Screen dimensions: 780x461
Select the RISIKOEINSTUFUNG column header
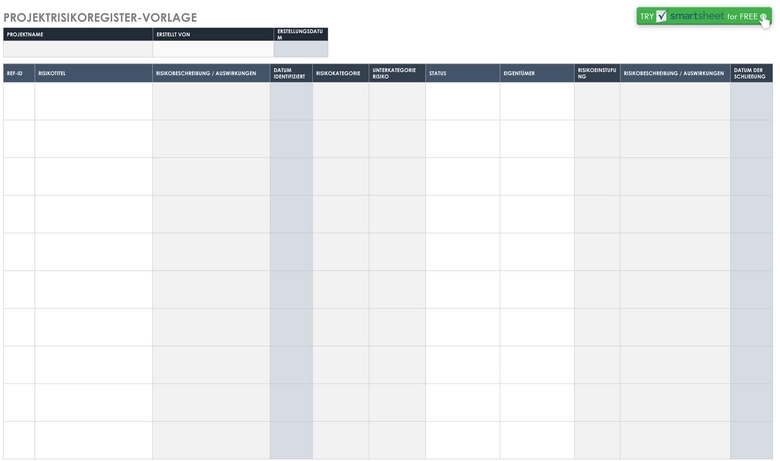(597, 73)
